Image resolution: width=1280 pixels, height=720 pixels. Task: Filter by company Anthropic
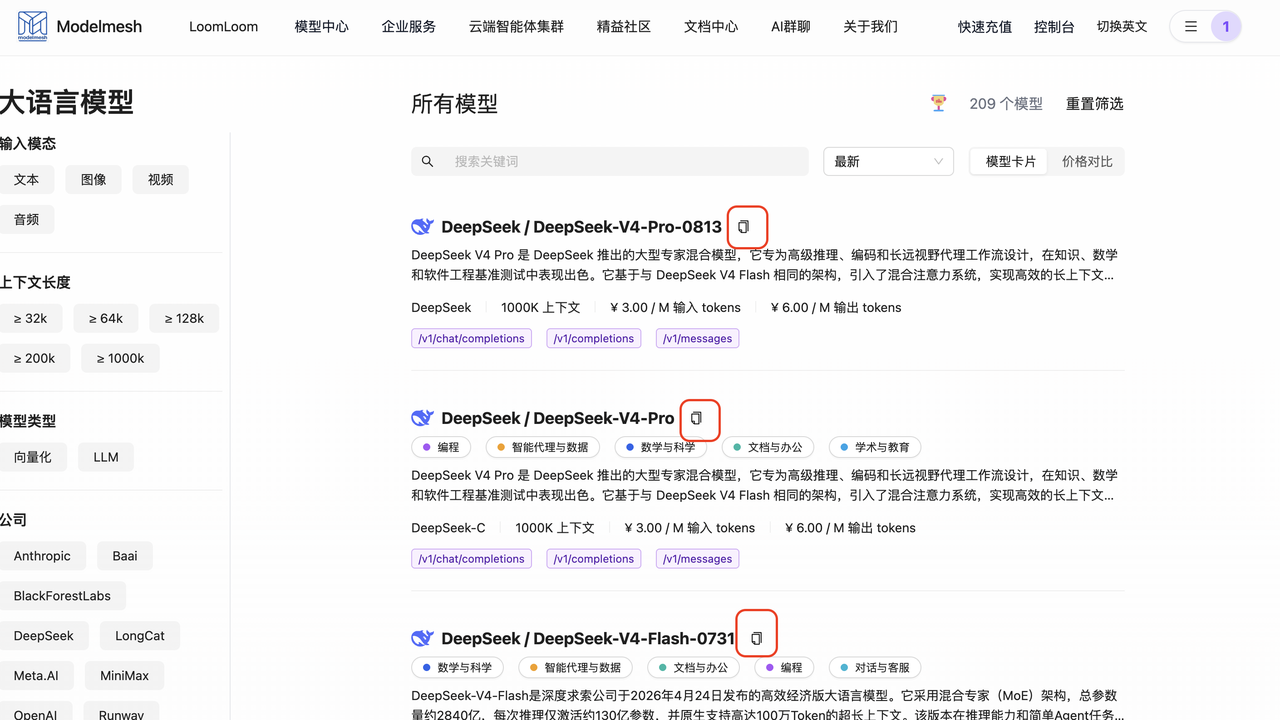(x=43, y=557)
